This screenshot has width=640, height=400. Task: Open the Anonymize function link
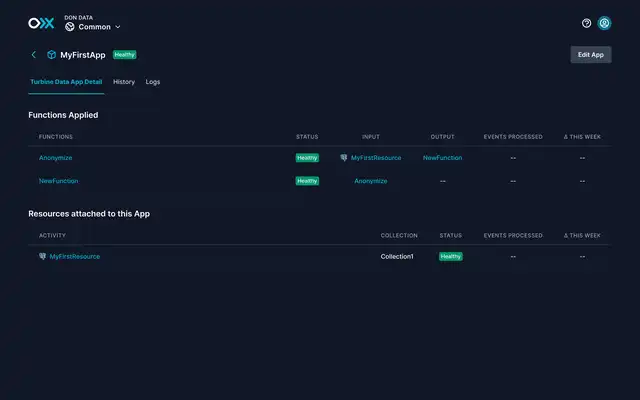(x=56, y=158)
